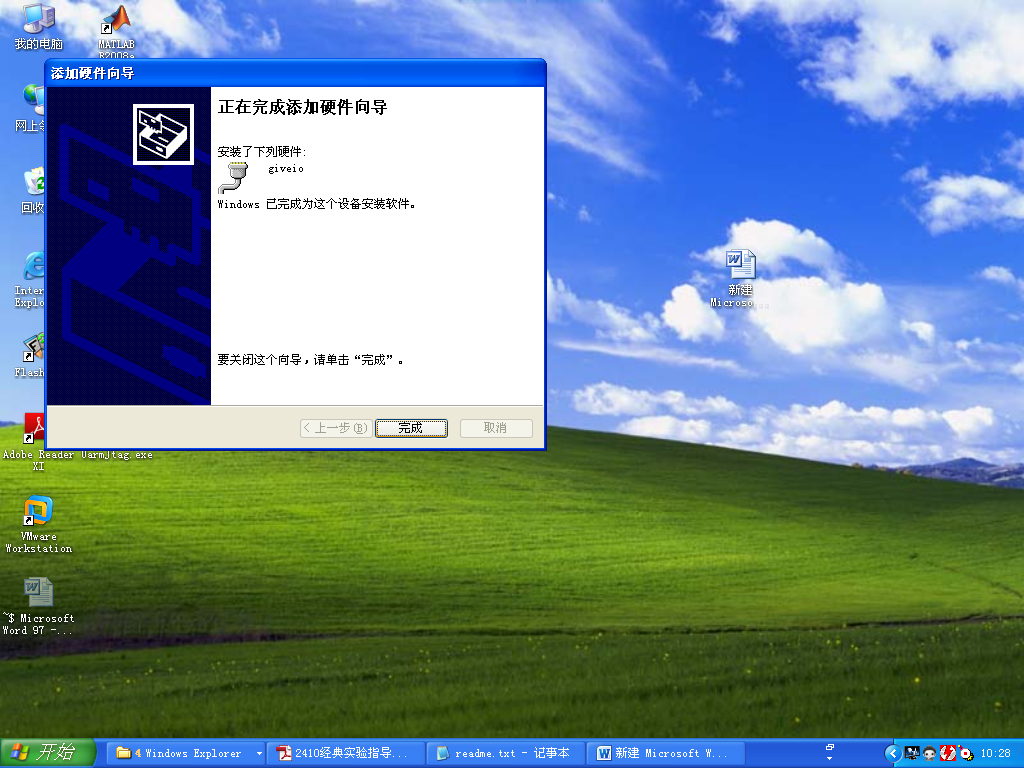Open the MATLAB R2008a desktop shortcut
Screen dimensions: 1024x768
(116, 31)
